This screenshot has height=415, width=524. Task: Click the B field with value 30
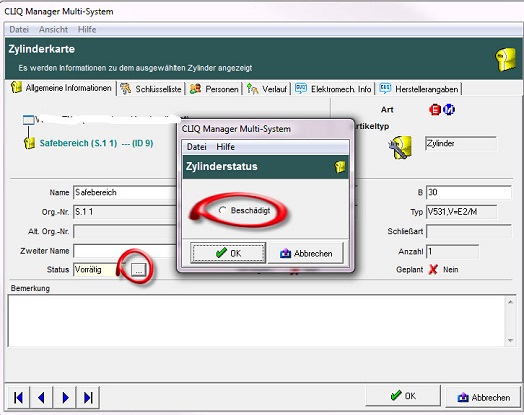click(469, 192)
